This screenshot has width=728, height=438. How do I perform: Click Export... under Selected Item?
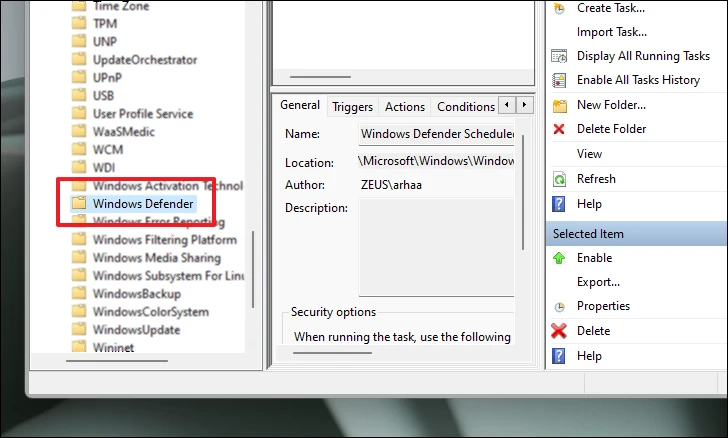click(598, 282)
